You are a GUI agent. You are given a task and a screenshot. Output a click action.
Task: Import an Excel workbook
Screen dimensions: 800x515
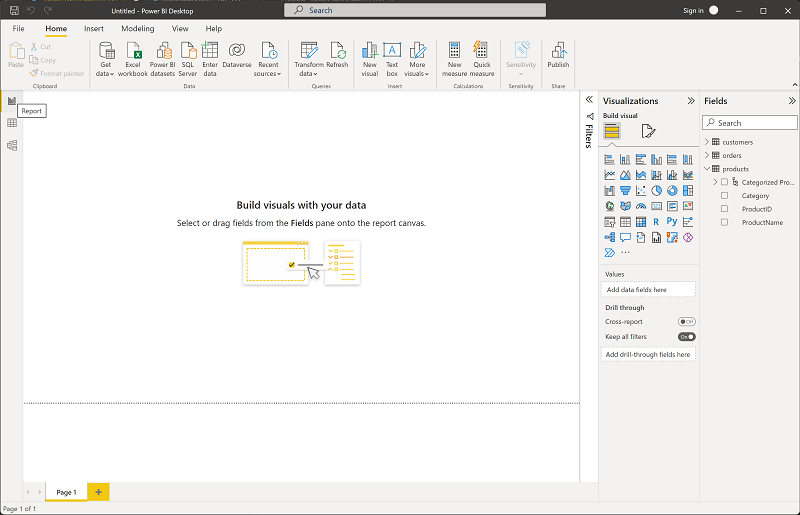coord(133,60)
